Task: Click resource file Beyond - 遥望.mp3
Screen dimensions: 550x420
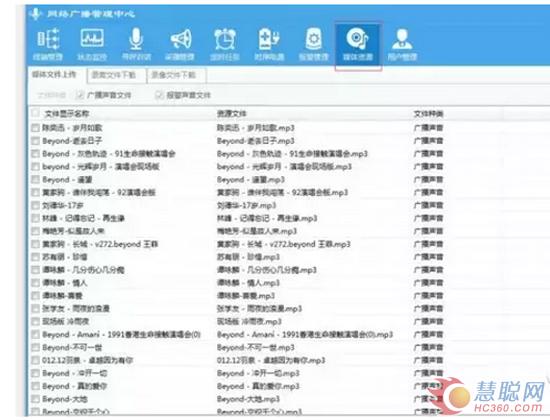Action: click(x=250, y=180)
